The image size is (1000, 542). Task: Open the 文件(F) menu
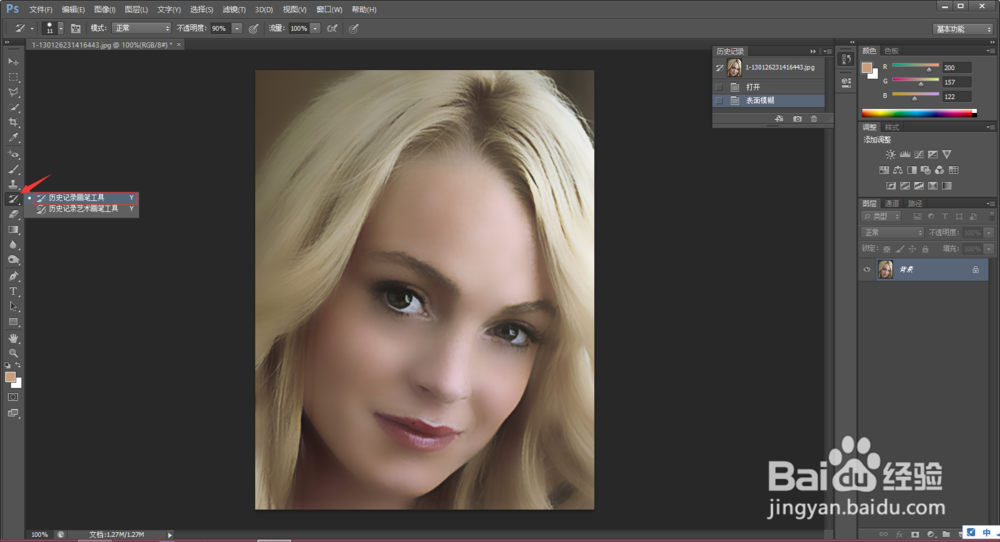pyautogui.click(x=40, y=10)
